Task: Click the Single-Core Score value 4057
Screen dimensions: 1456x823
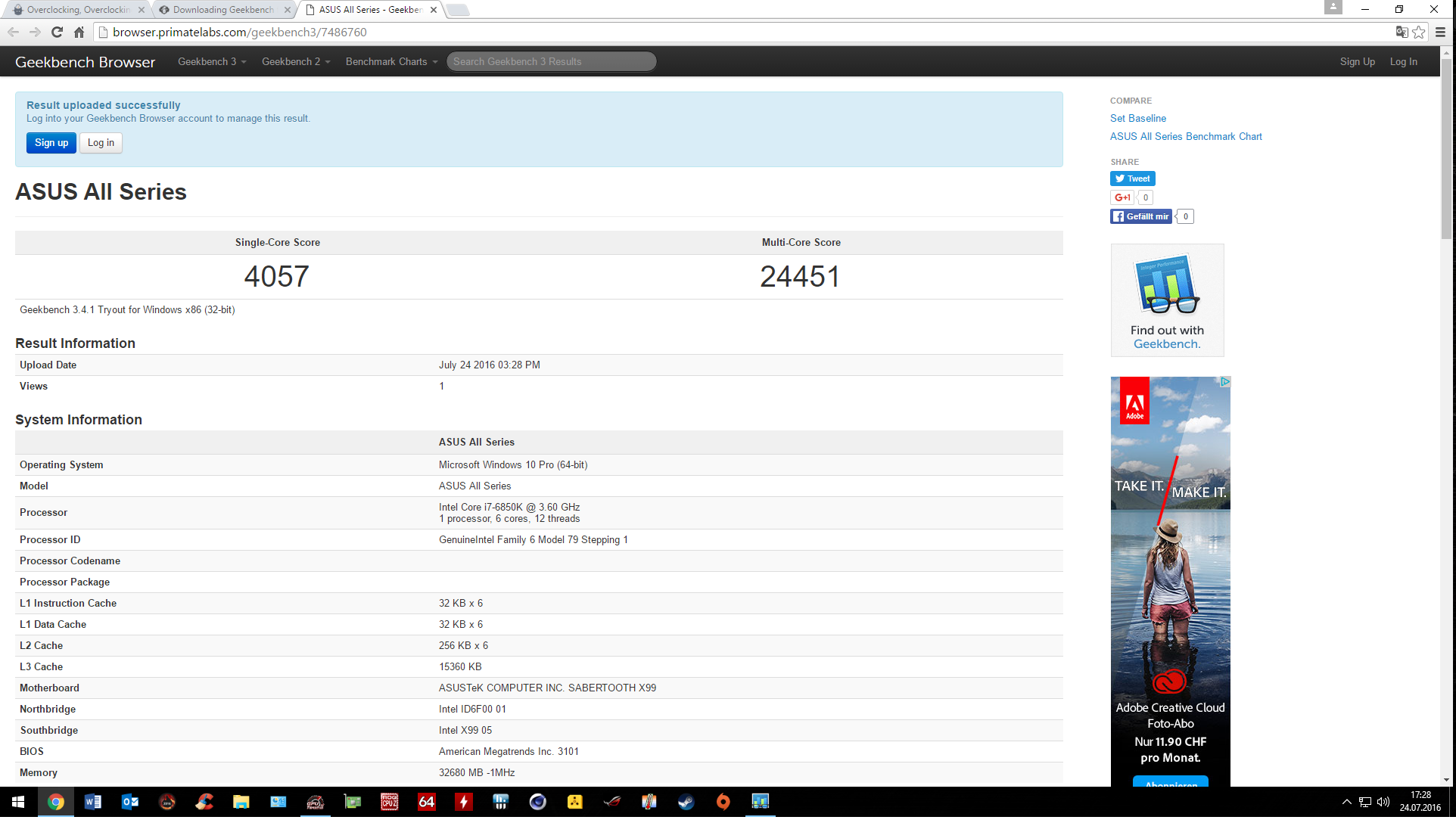Action: (276, 277)
